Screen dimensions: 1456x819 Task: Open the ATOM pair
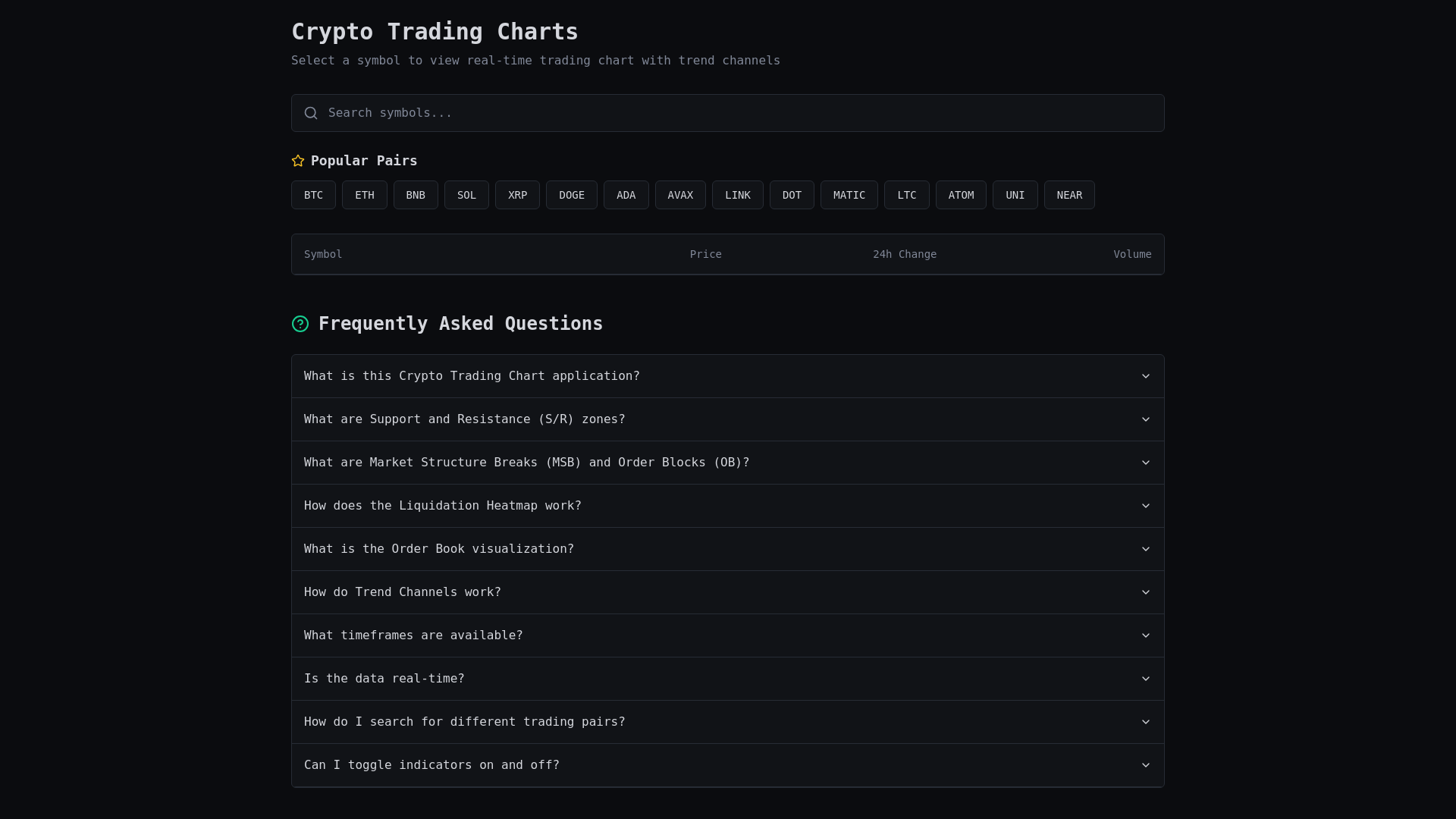click(x=961, y=195)
